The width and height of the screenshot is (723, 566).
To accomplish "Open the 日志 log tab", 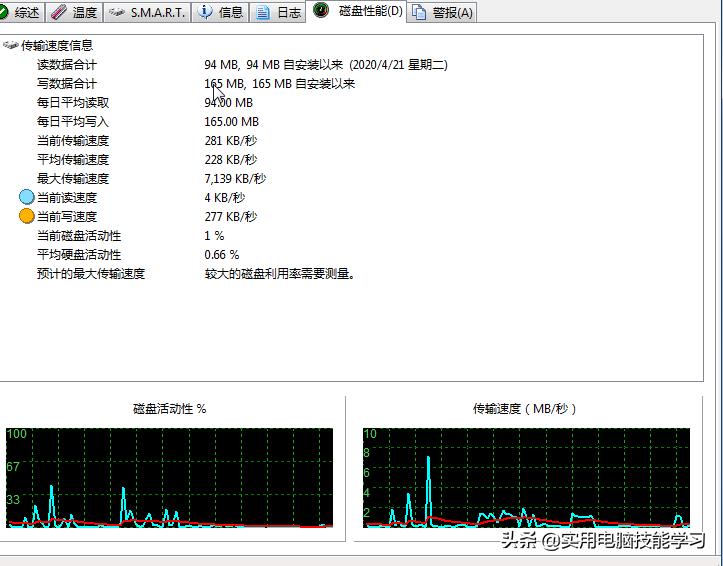I will point(278,12).
